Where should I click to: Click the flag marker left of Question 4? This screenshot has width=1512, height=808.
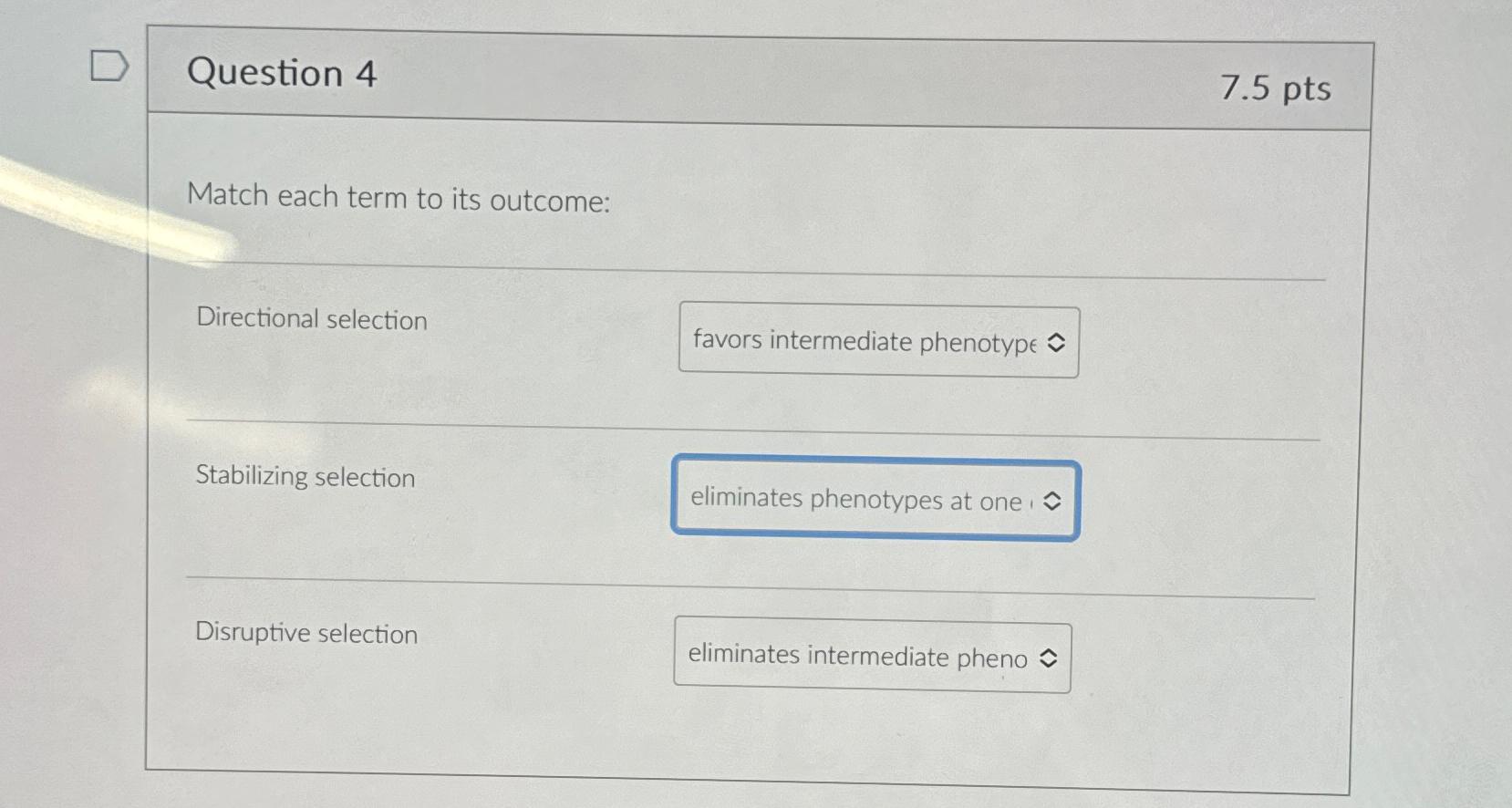108,64
